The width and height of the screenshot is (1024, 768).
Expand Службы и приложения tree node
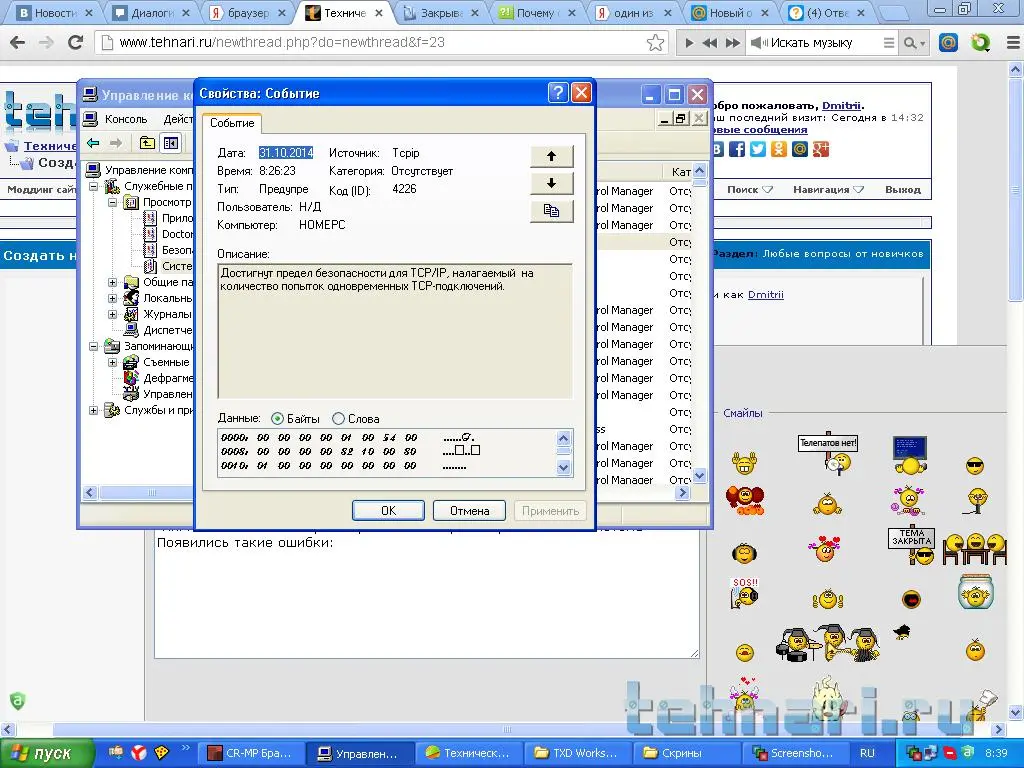point(93,411)
